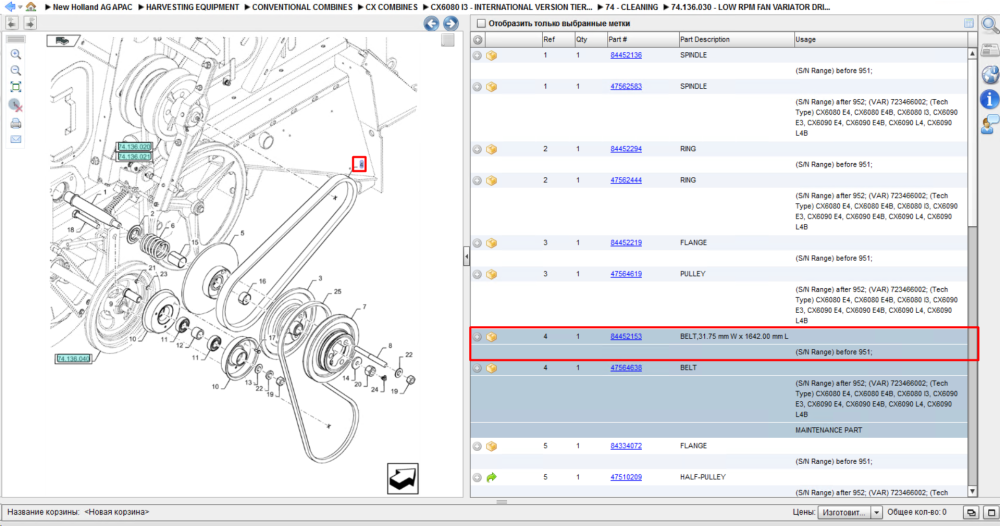Open part number 47564638 link

point(626,368)
